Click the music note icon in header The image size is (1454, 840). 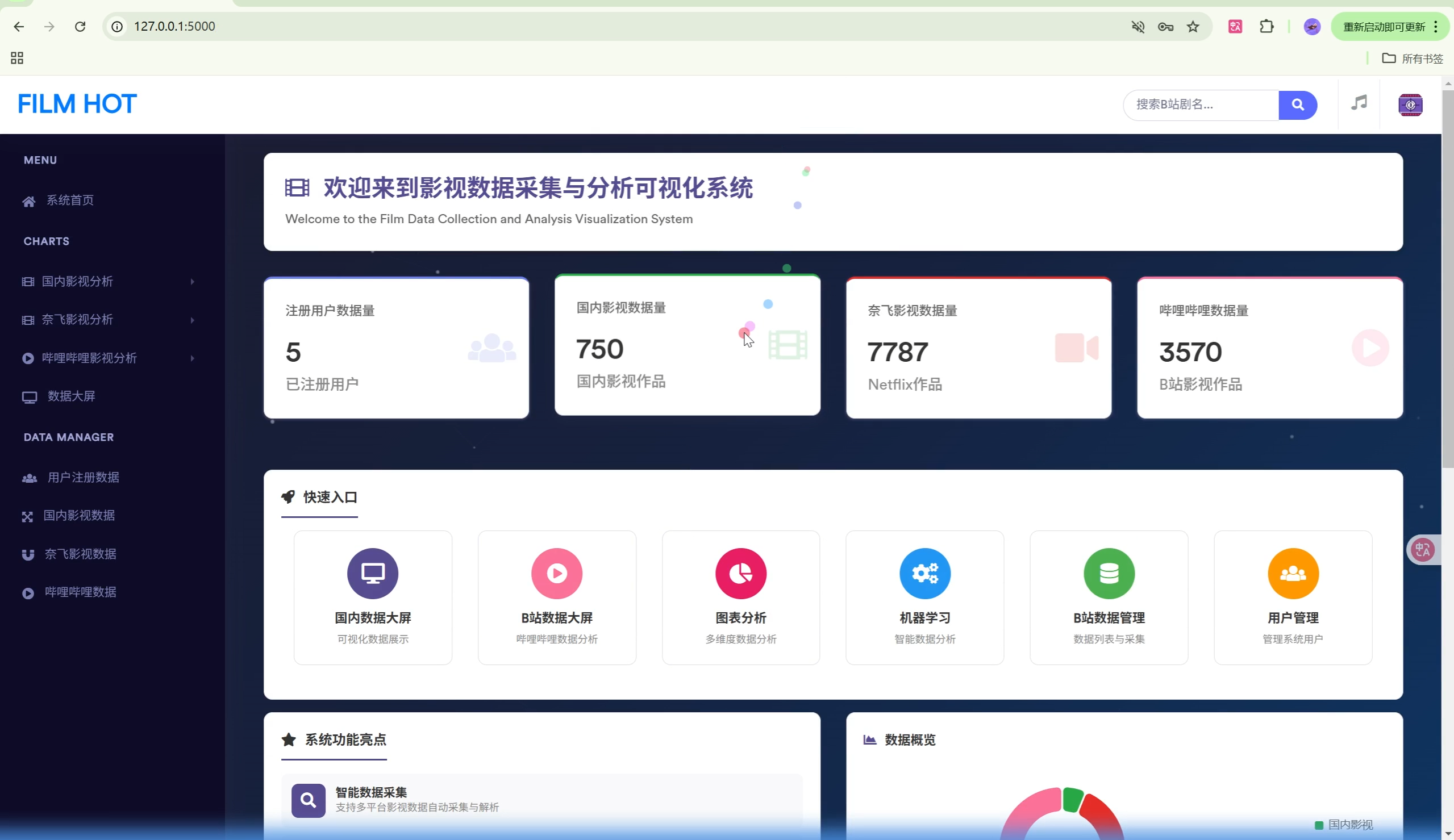point(1359,103)
